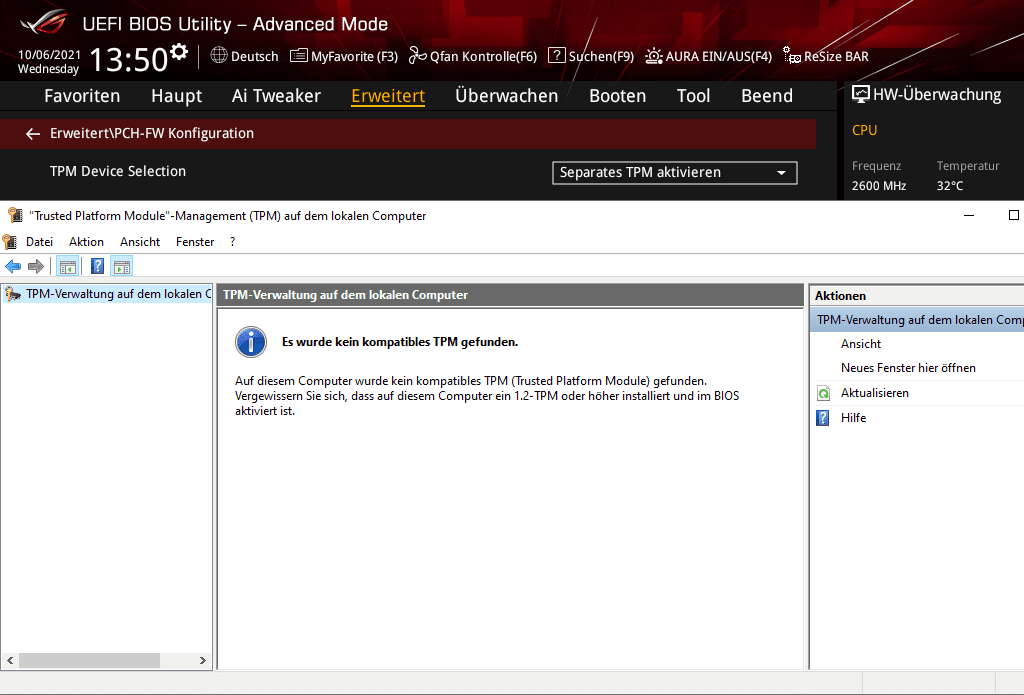Viewport: 1024px width, 695px height.
Task: Click the Hilfe question mark icon in Aktionen
Action: point(823,417)
